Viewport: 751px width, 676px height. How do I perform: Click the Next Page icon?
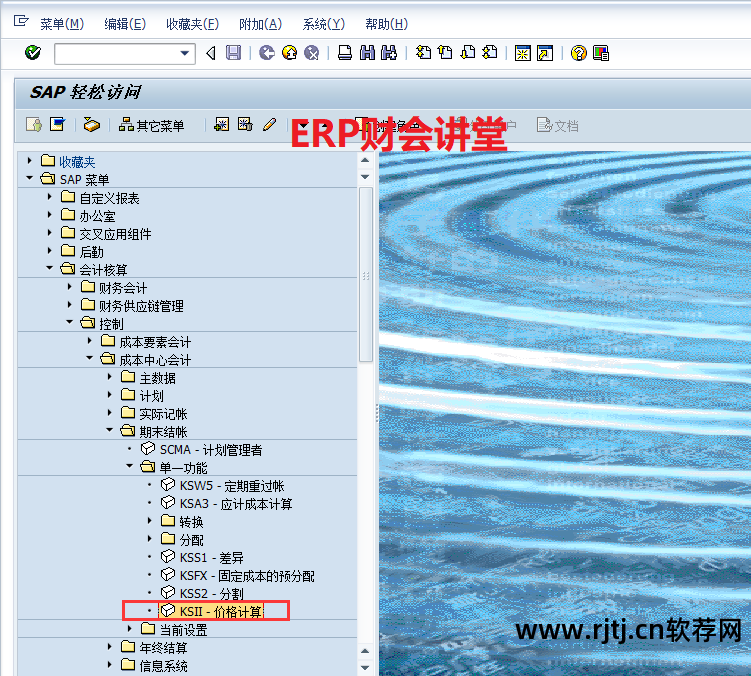(468, 53)
